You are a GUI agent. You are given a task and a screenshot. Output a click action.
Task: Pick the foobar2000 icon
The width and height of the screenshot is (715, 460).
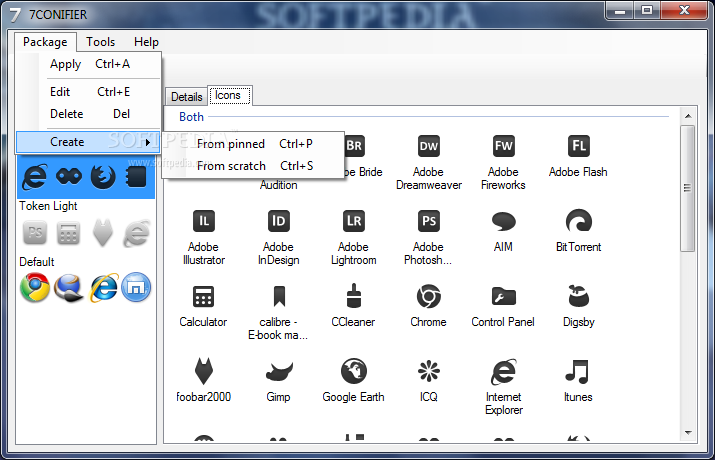coord(203,372)
